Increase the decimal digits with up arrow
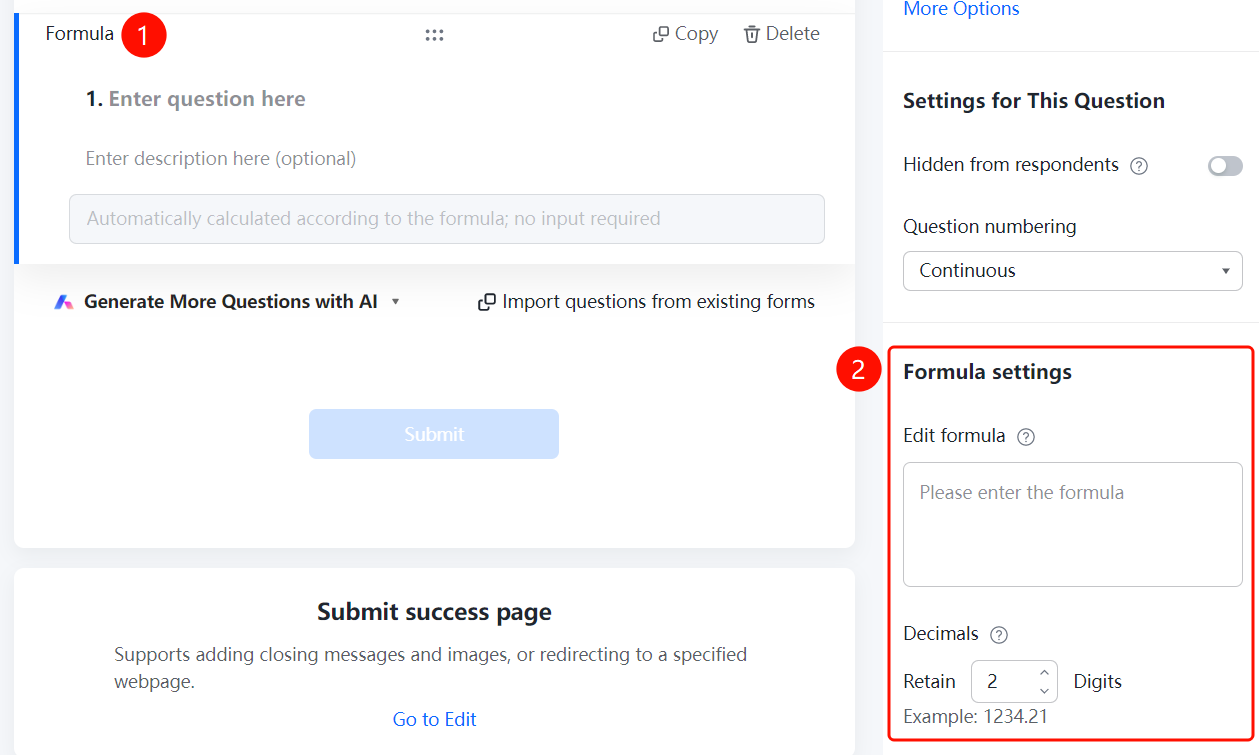Screen dimensions: 1259x755 (1044, 672)
